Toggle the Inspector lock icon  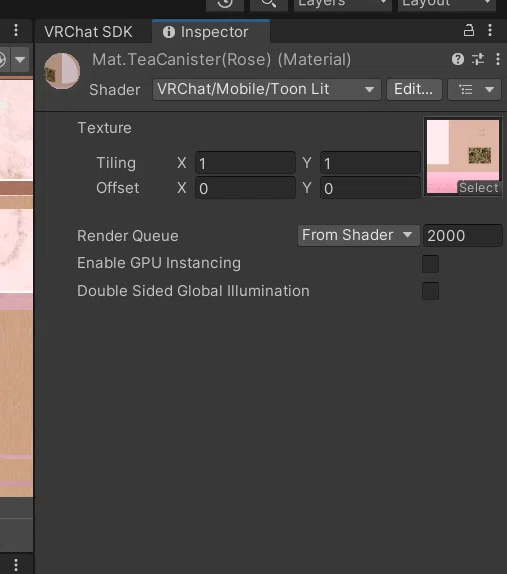(x=469, y=30)
